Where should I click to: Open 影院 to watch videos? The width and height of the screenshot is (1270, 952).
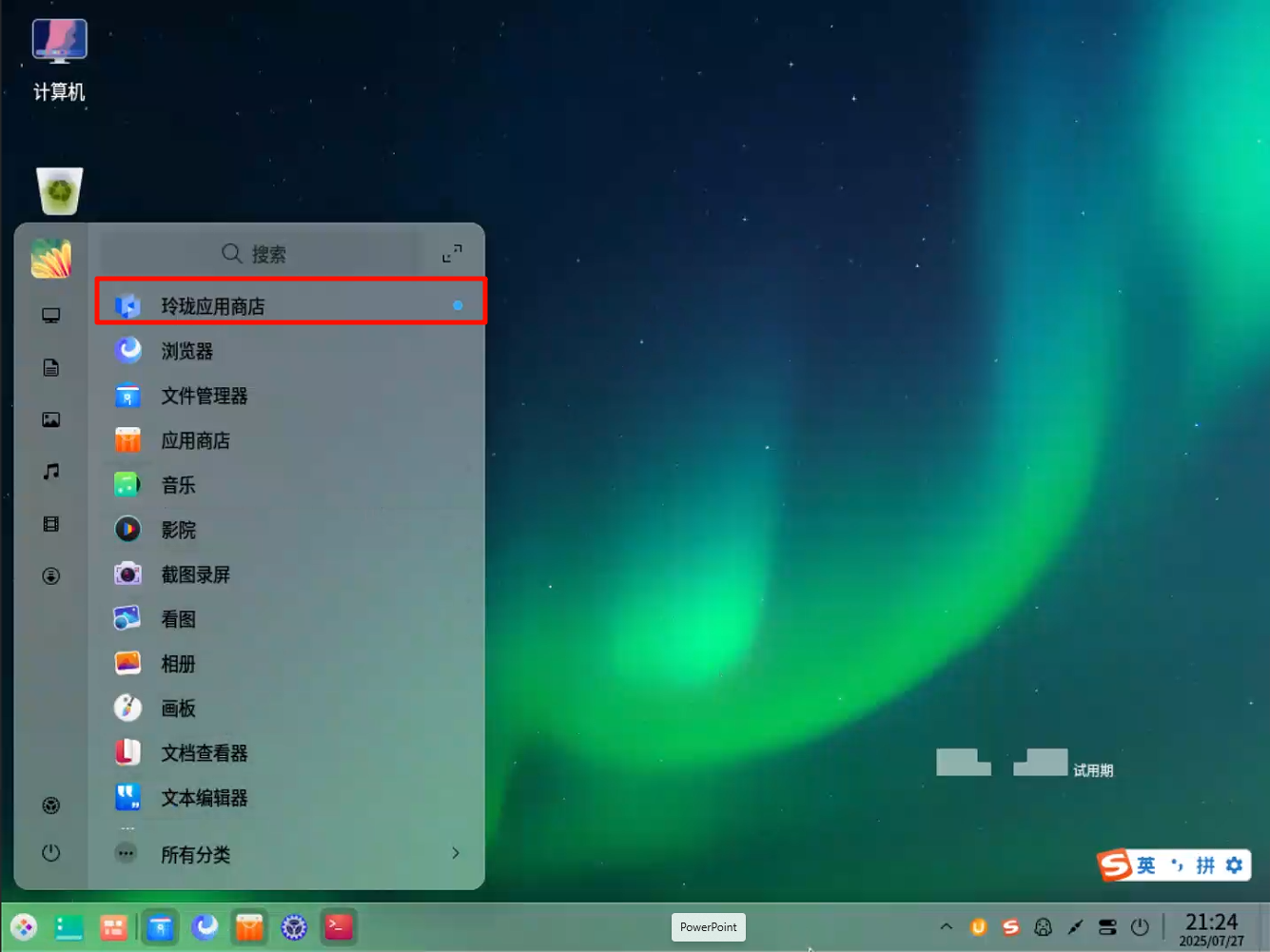(179, 530)
